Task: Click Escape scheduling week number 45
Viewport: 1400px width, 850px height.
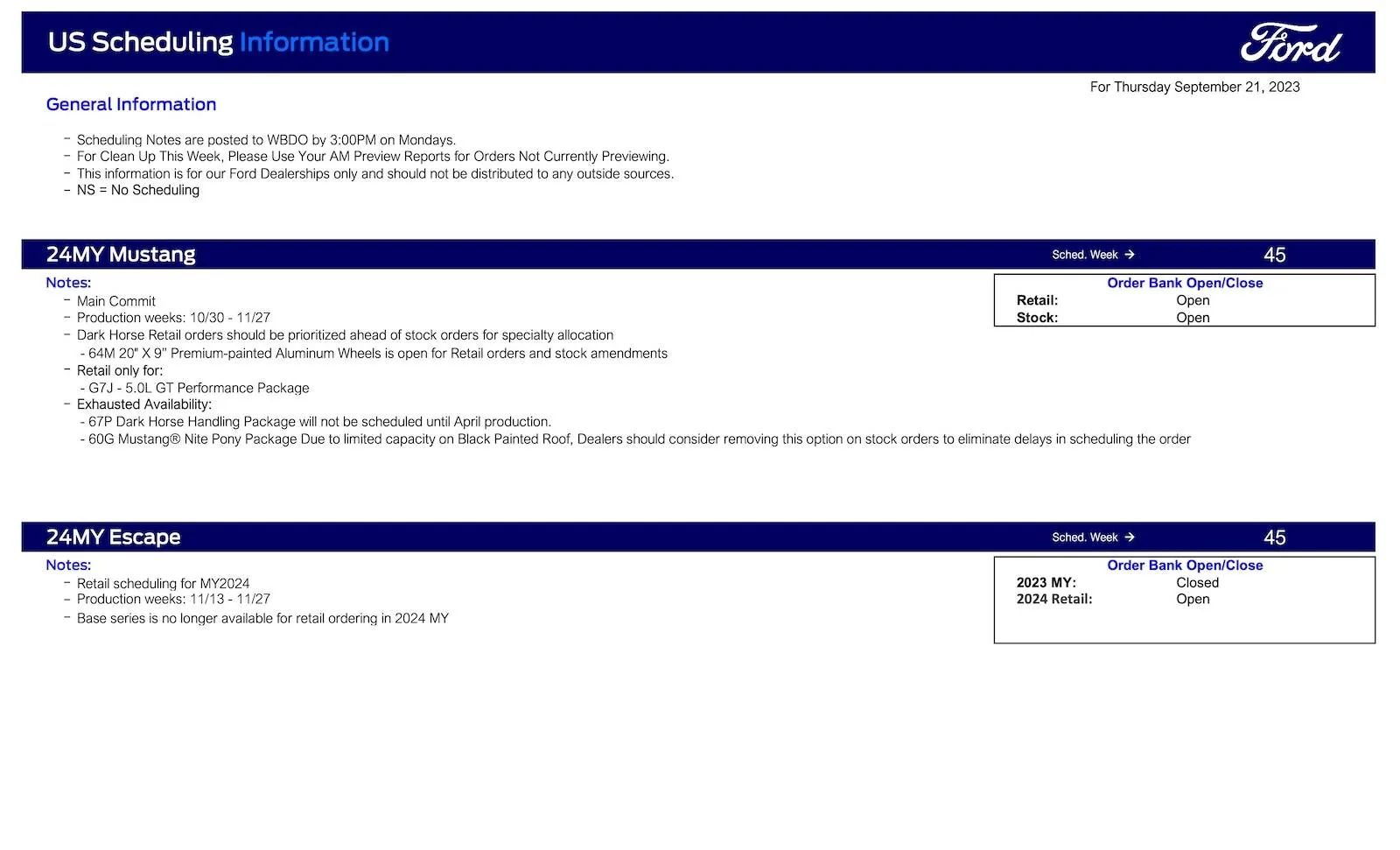Action: click(x=1275, y=537)
